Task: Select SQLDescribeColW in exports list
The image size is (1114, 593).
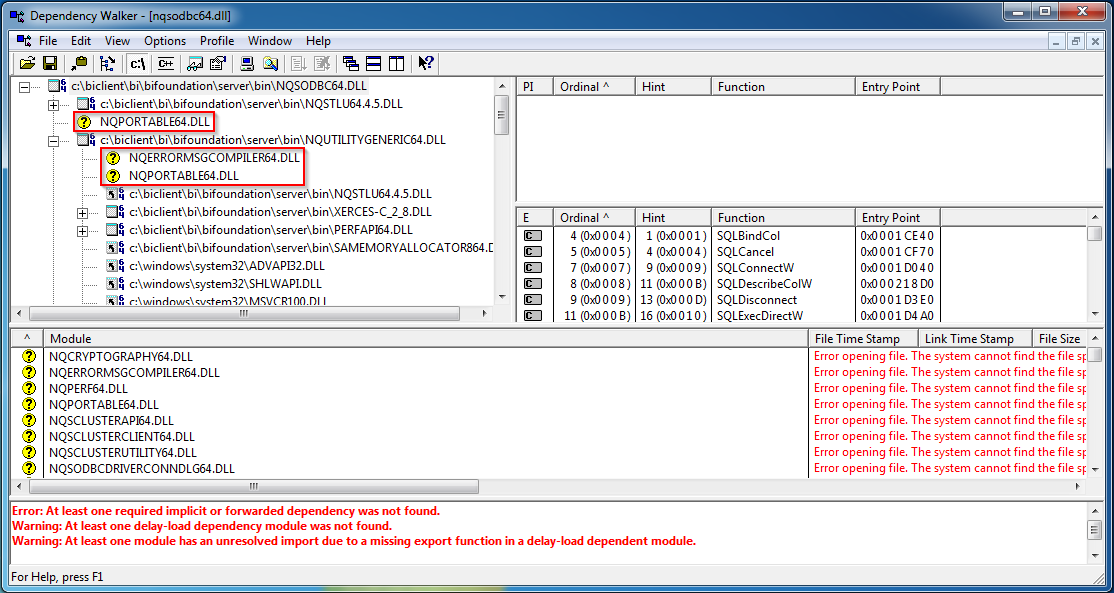Action: [x=765, y=283]
